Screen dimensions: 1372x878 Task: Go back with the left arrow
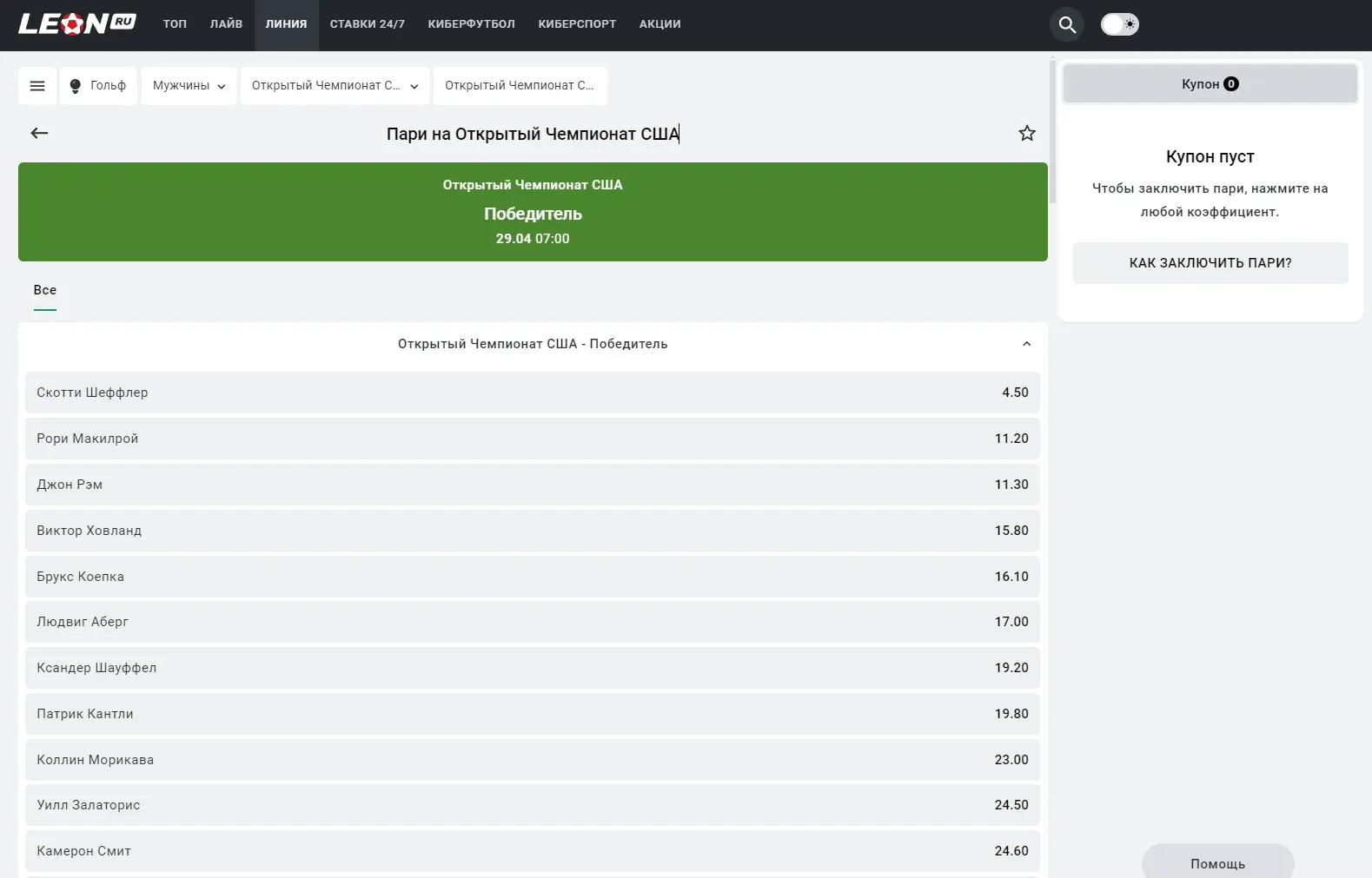click(x=39, y=133)
